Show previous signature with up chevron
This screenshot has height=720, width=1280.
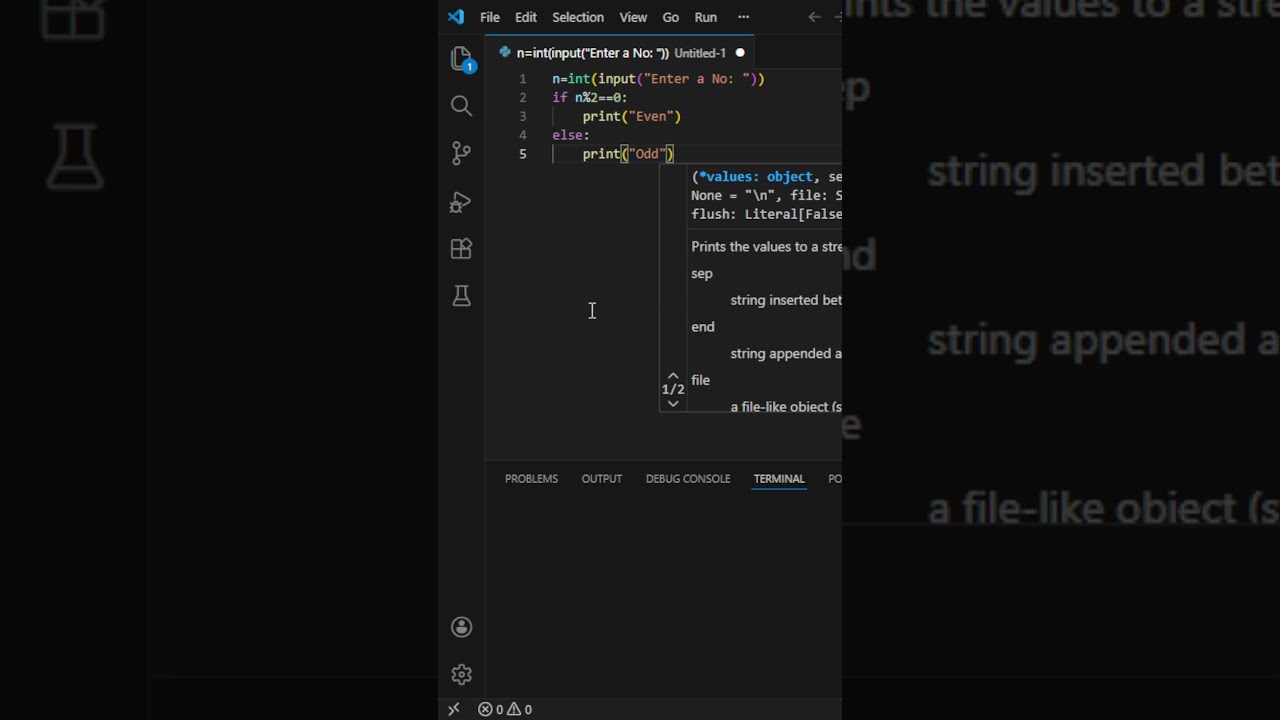(x=673, y=376)
